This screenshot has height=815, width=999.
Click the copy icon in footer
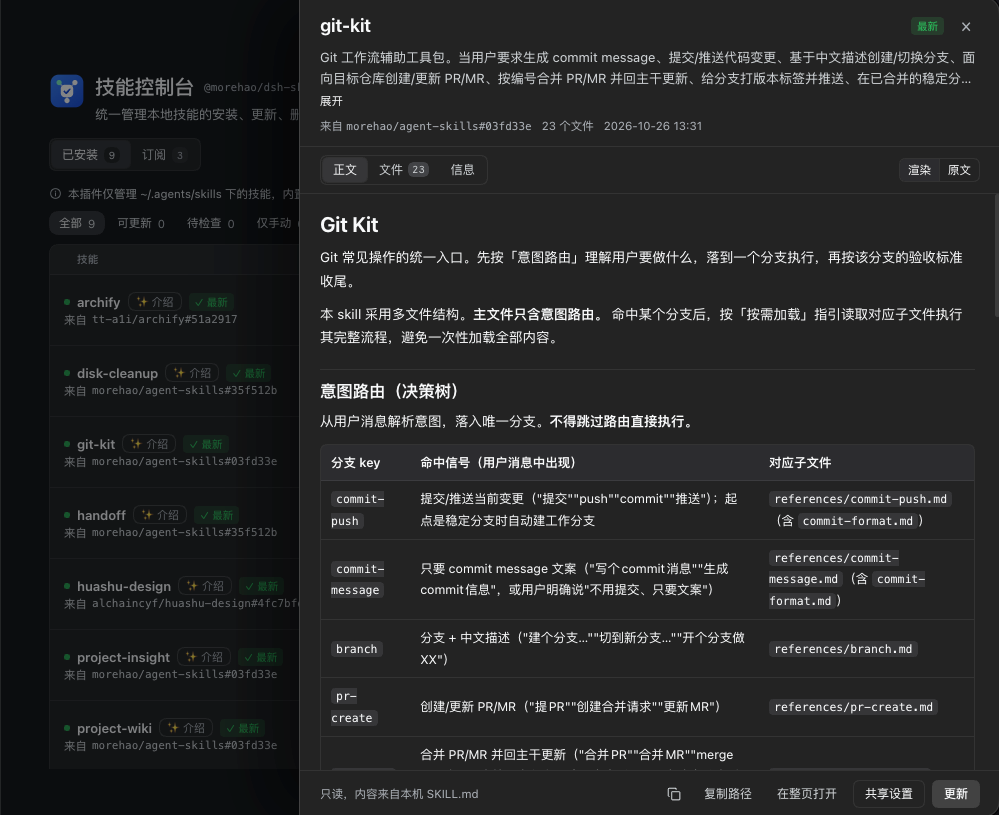click(x=673, y=794)
